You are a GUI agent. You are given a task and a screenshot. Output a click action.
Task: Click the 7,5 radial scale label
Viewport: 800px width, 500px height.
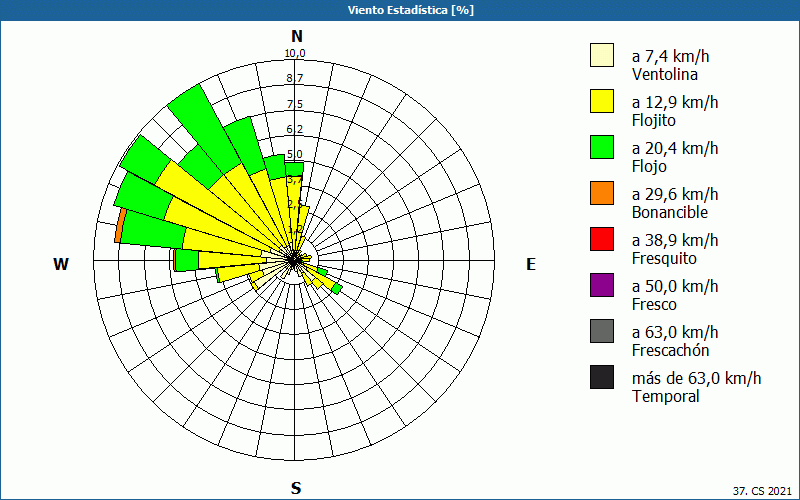pos(295,104)
